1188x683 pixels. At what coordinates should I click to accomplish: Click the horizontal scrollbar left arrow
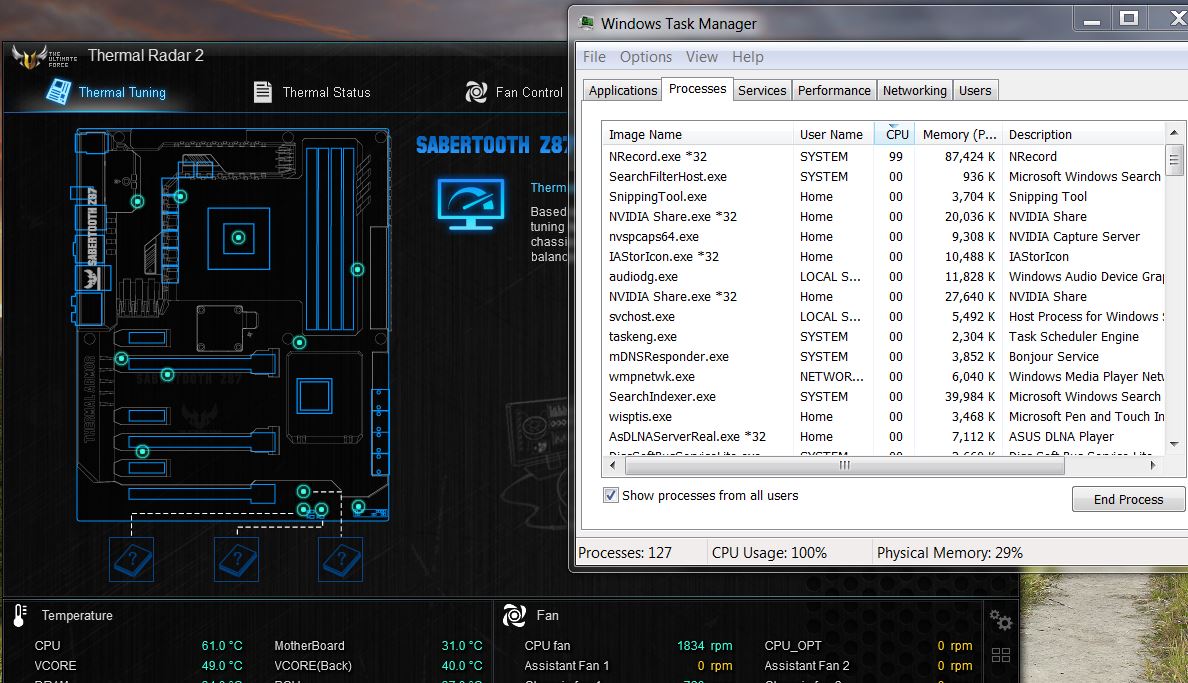[612, 465]
